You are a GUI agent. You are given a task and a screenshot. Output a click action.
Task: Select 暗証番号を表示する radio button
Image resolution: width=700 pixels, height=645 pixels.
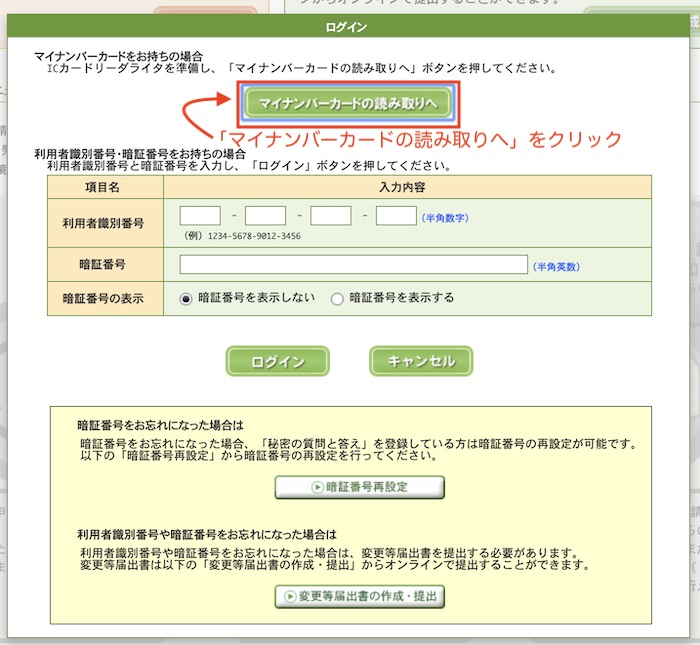click(x=337, y=299)
